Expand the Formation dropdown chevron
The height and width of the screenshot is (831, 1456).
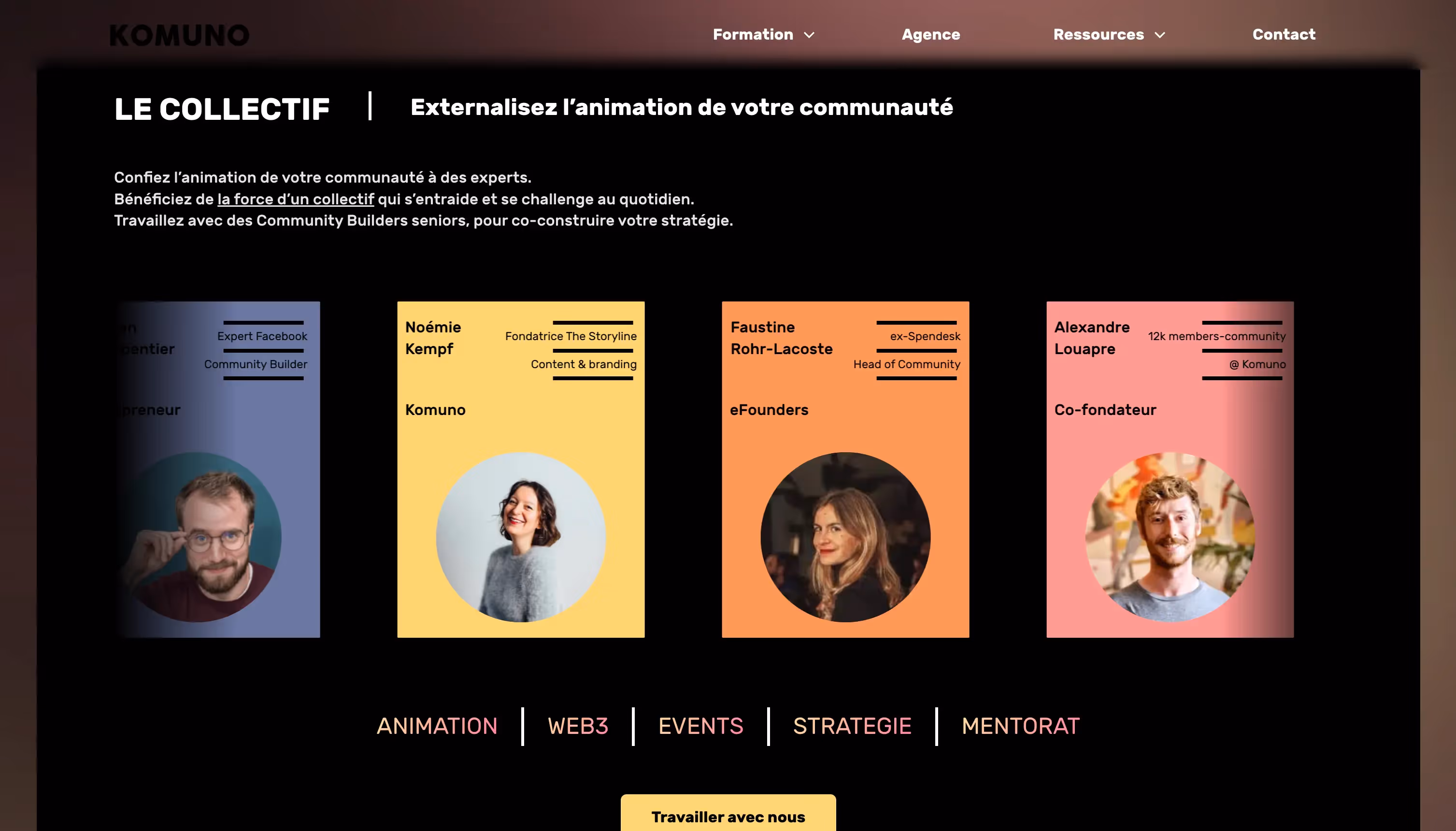coord(809,35)
